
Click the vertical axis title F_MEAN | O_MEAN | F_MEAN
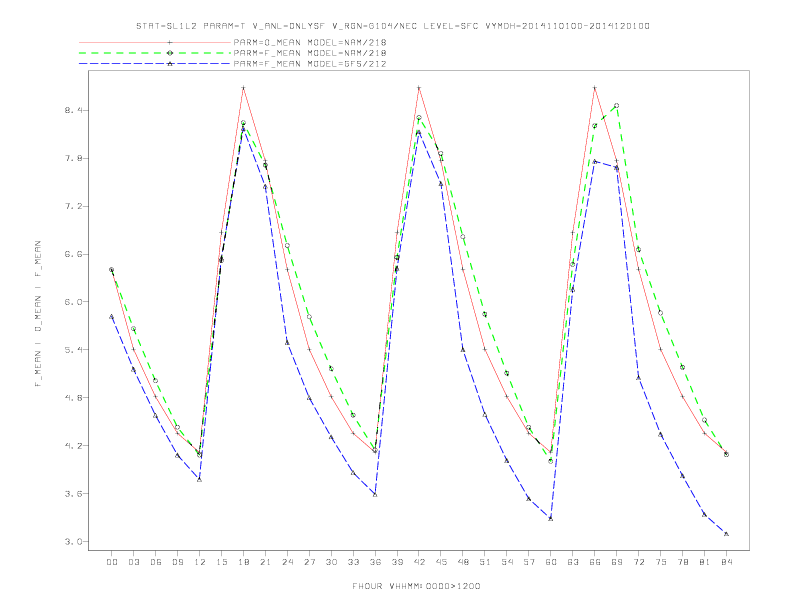point(38,314)
